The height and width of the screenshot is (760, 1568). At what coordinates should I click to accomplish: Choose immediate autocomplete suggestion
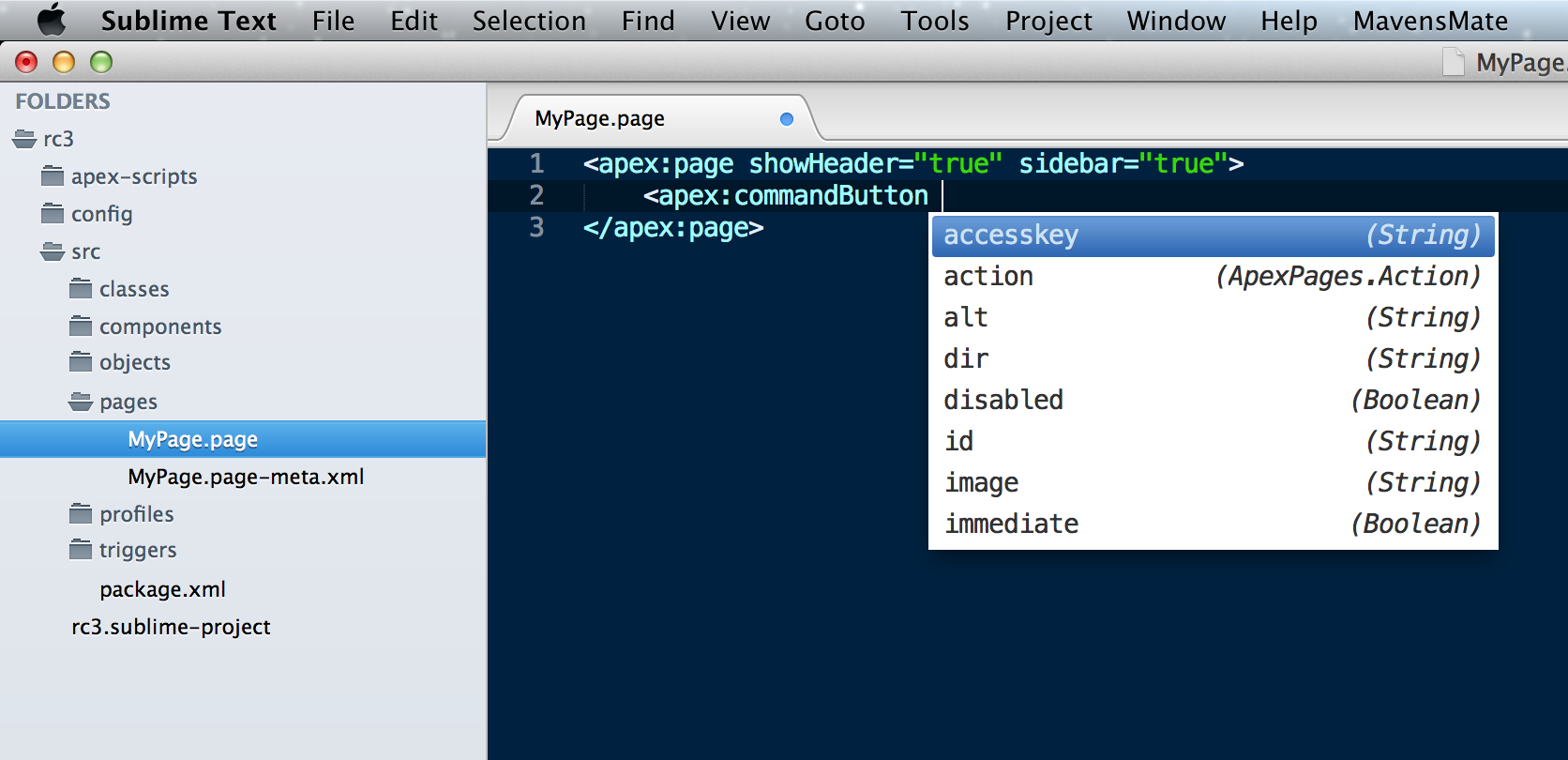(x=1213, y=524)
